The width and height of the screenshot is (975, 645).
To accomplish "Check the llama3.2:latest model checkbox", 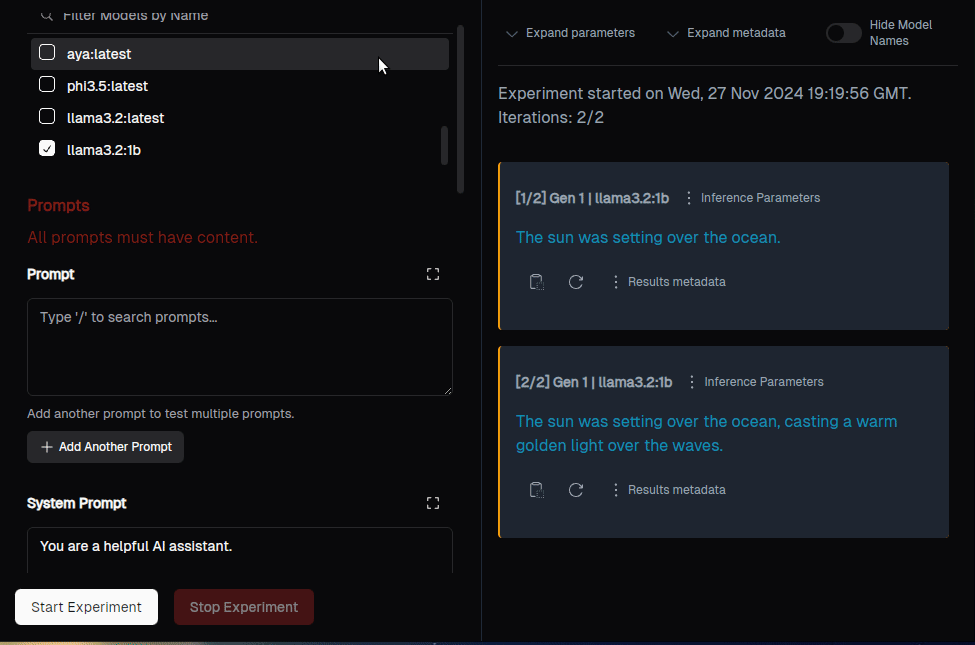I will pos(47,116).
